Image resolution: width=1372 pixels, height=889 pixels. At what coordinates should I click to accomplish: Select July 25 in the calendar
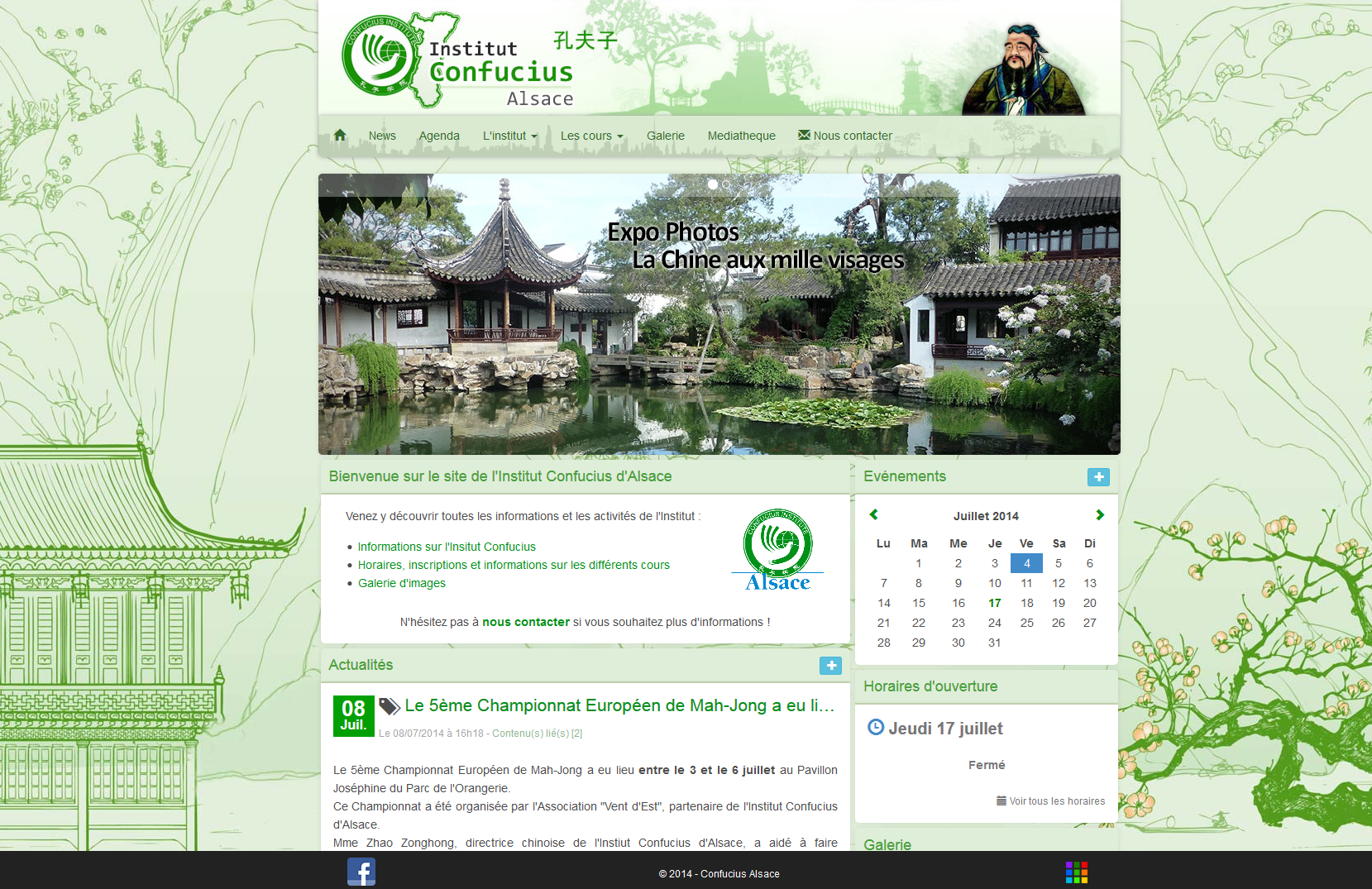point(1026,623)
